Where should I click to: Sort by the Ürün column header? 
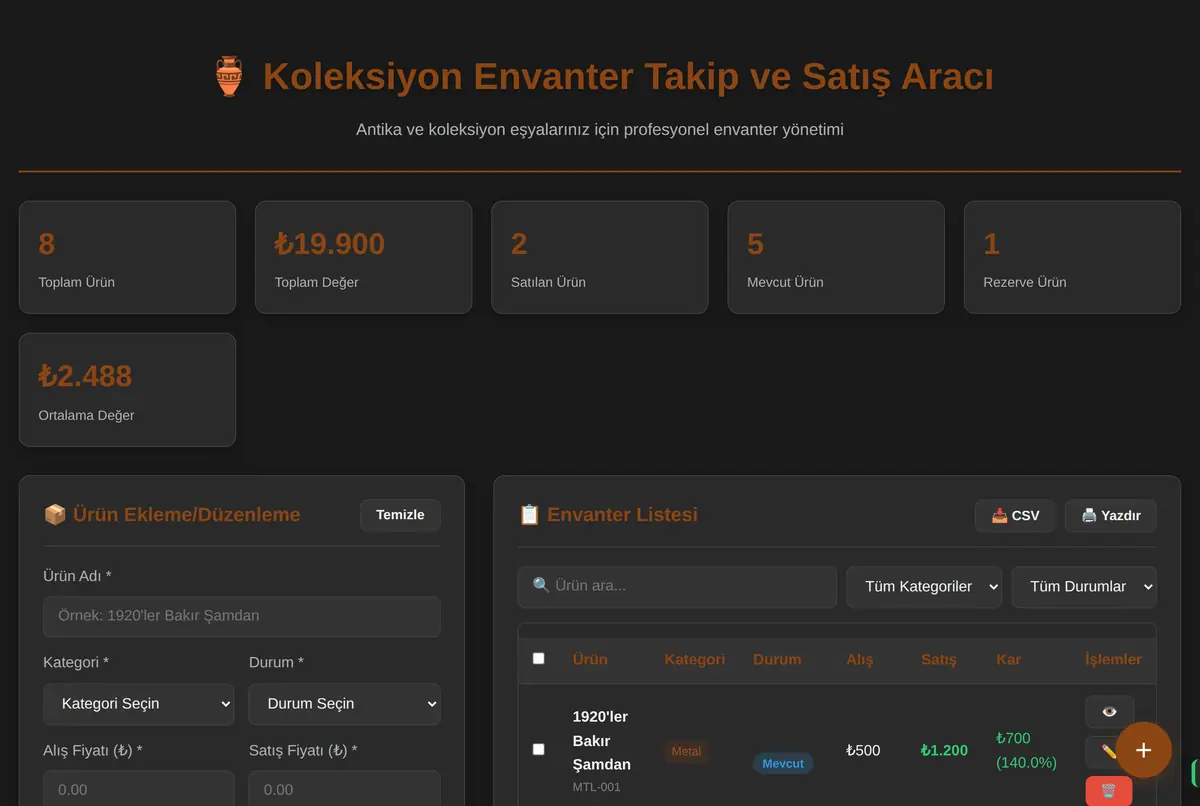tap(590, 660)
